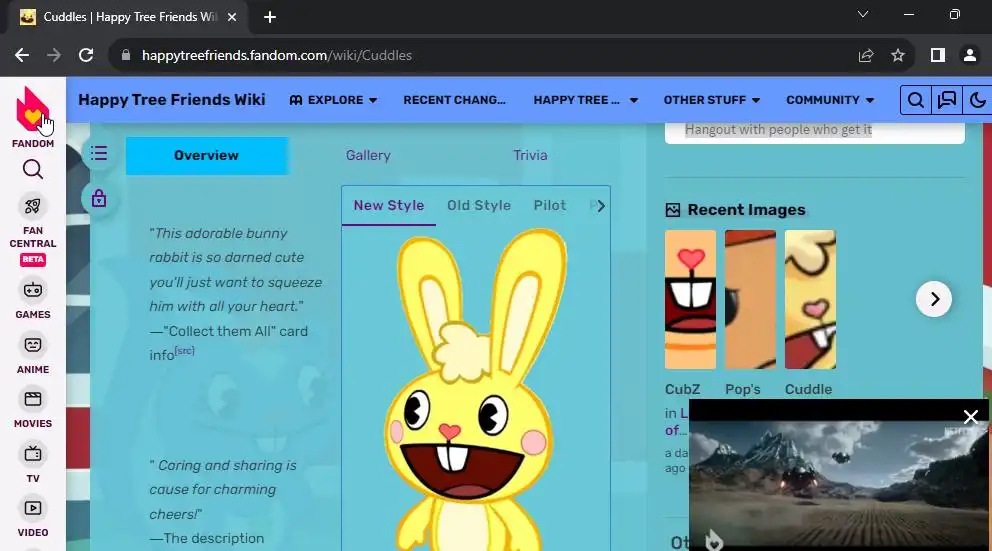The image size is (992, 551).
Task: Expand the Explore dropdown menu
Action: click(x=333, y=100)
